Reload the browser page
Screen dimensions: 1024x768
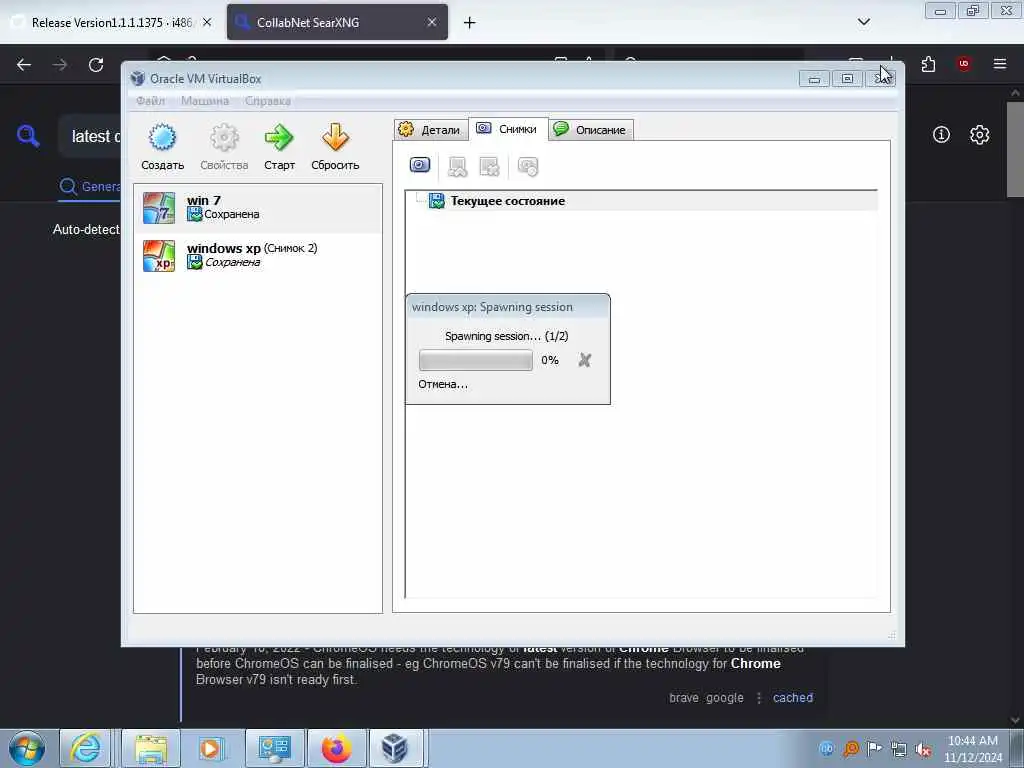[96, 65]
